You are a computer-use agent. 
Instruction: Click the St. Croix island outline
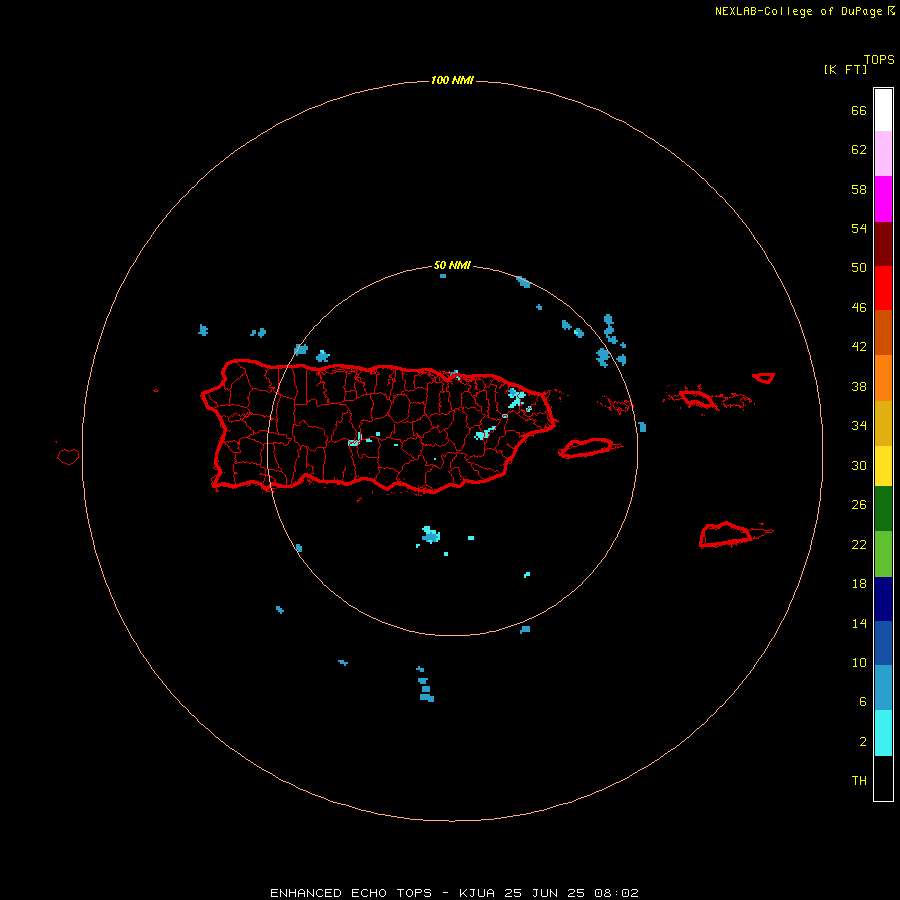point(735,535)
